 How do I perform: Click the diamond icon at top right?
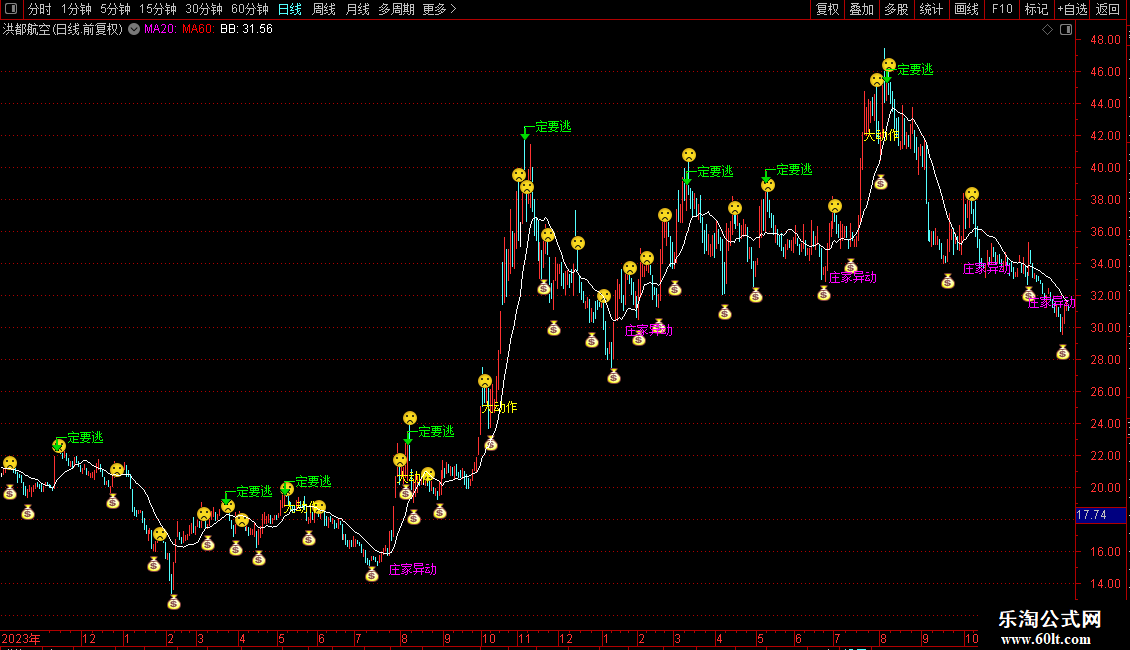1047,30
